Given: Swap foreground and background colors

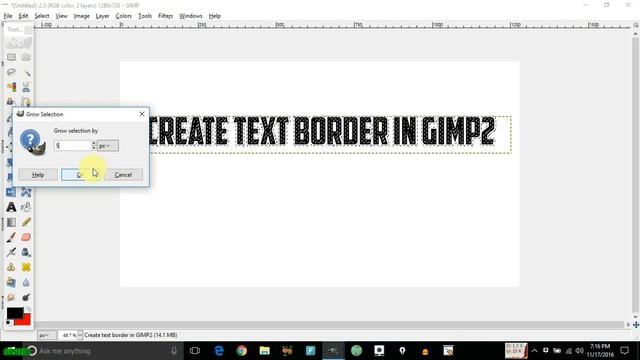Looking at the screenshot, I should point(29,310).
